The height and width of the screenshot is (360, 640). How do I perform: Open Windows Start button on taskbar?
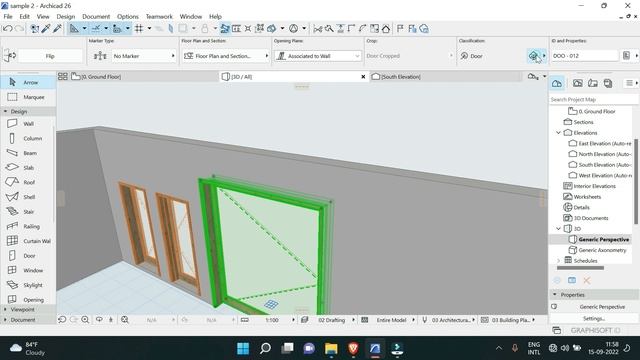point(243,348)
